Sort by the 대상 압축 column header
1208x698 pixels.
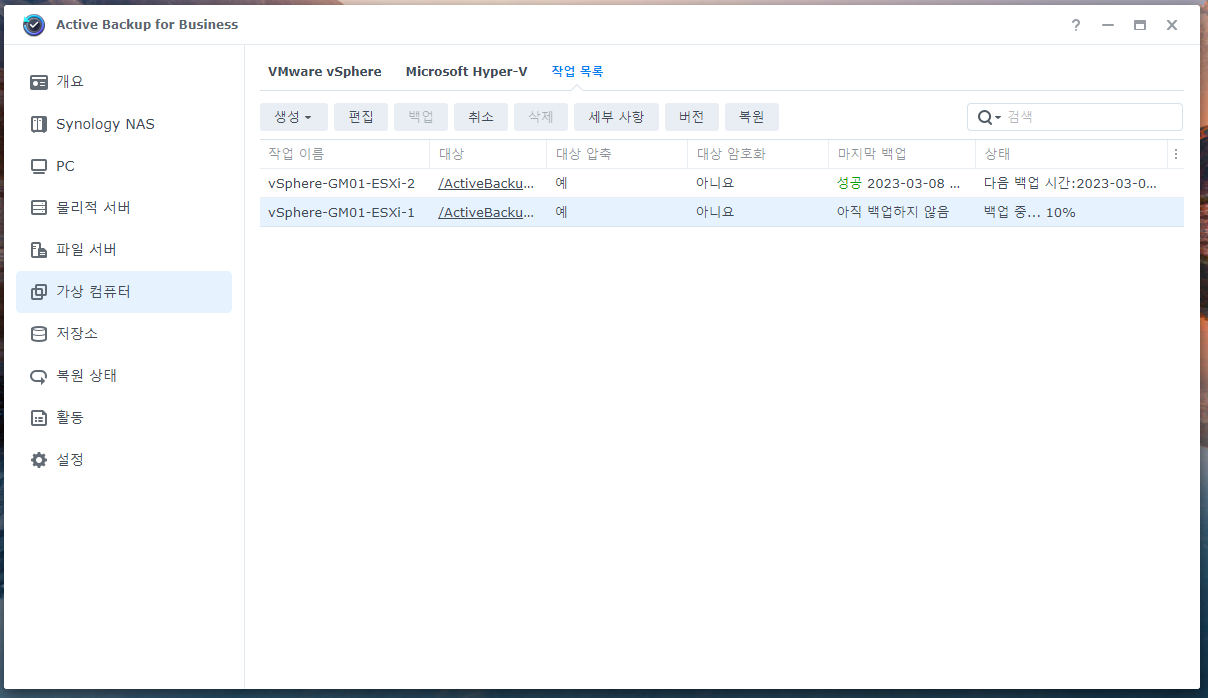pos(617,154)
